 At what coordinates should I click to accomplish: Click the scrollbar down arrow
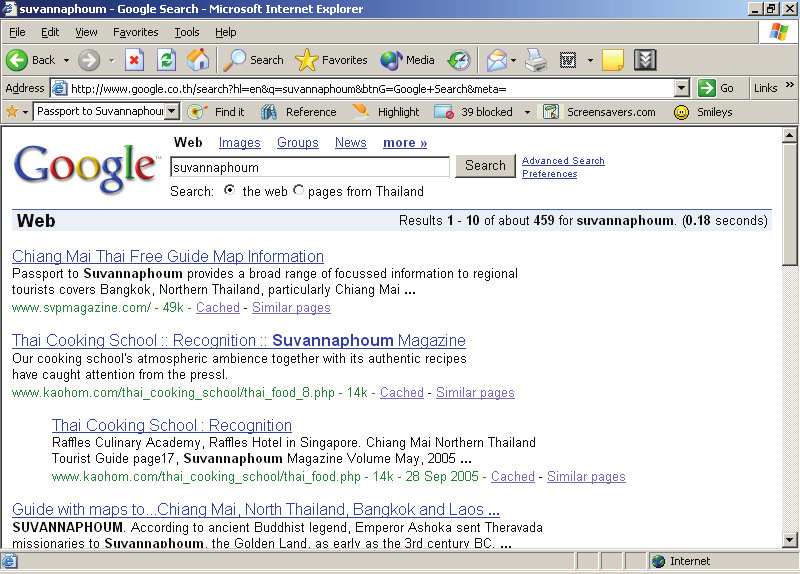[x=789, y=540]
